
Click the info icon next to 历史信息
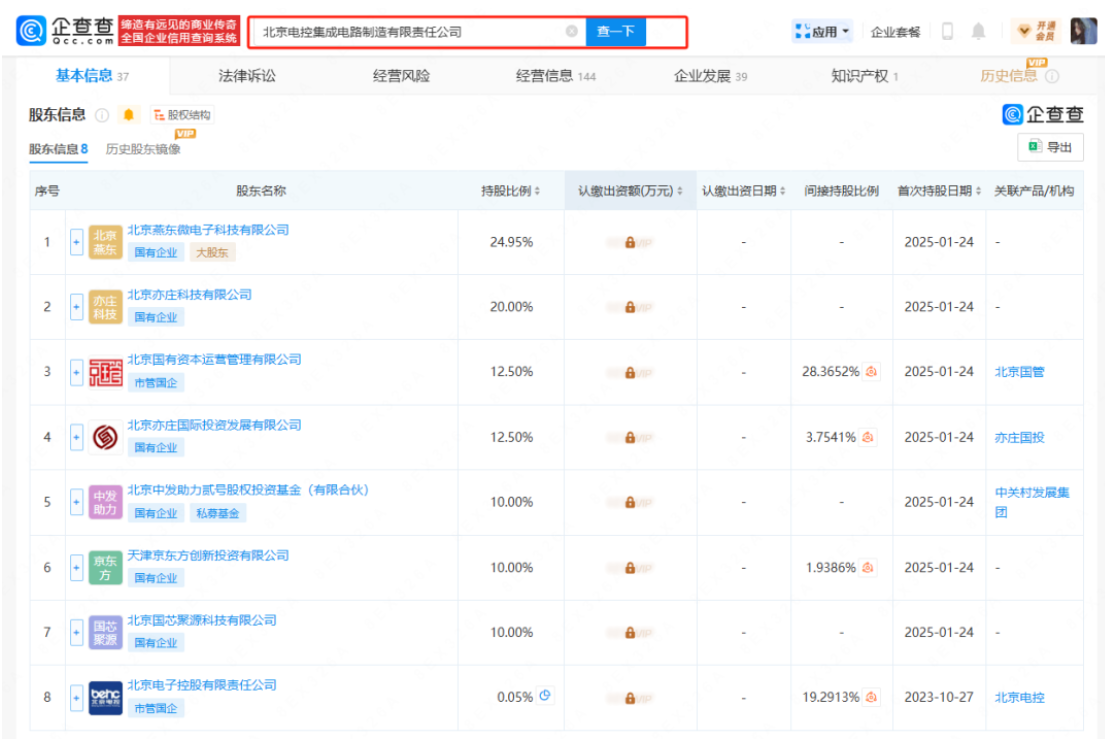pyautogui.click(x=1052, y=76)
